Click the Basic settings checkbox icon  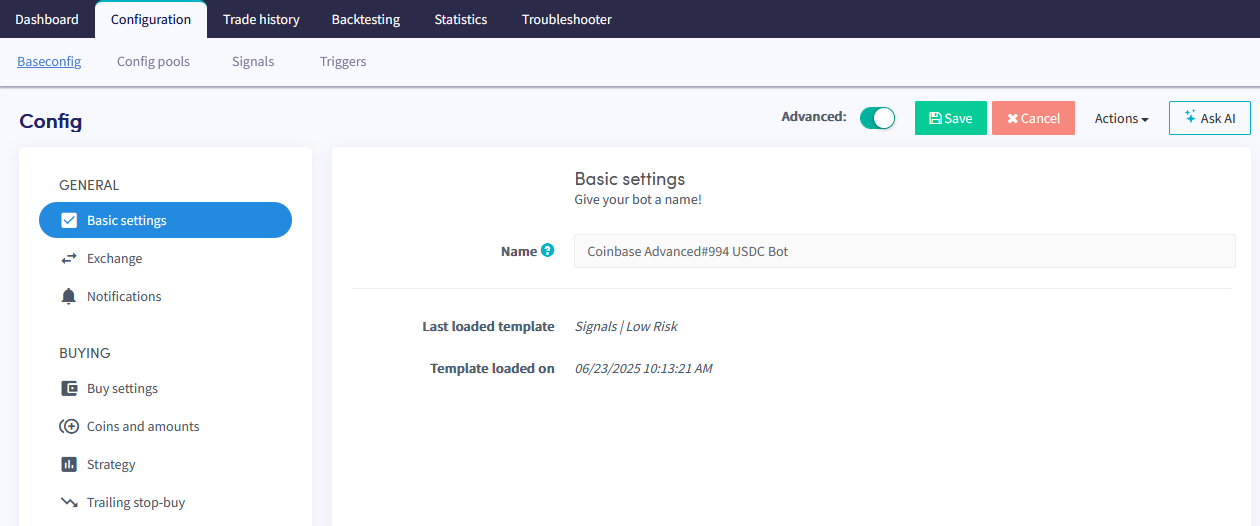pos(69,220)
